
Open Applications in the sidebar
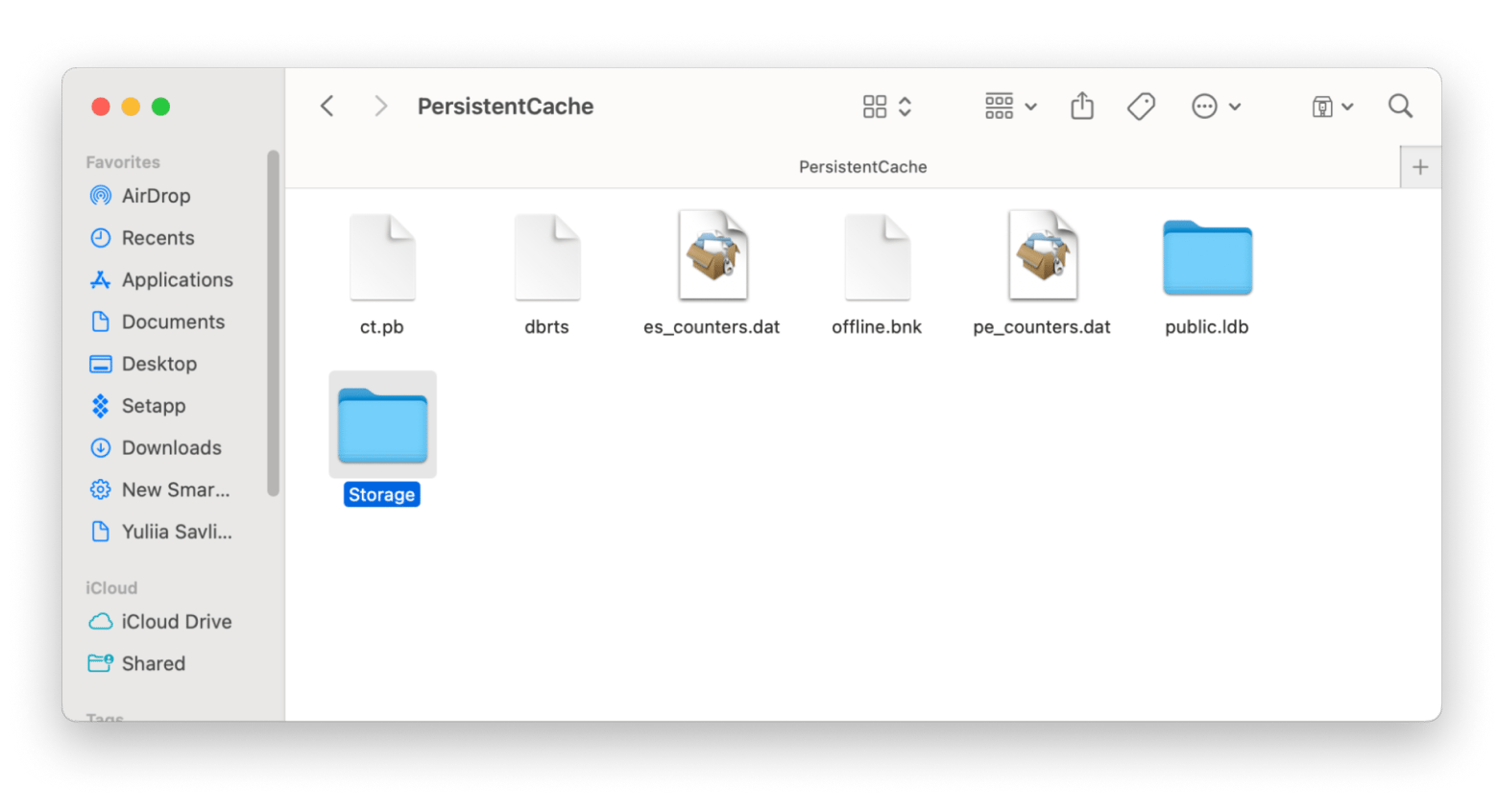coord(177,280)
